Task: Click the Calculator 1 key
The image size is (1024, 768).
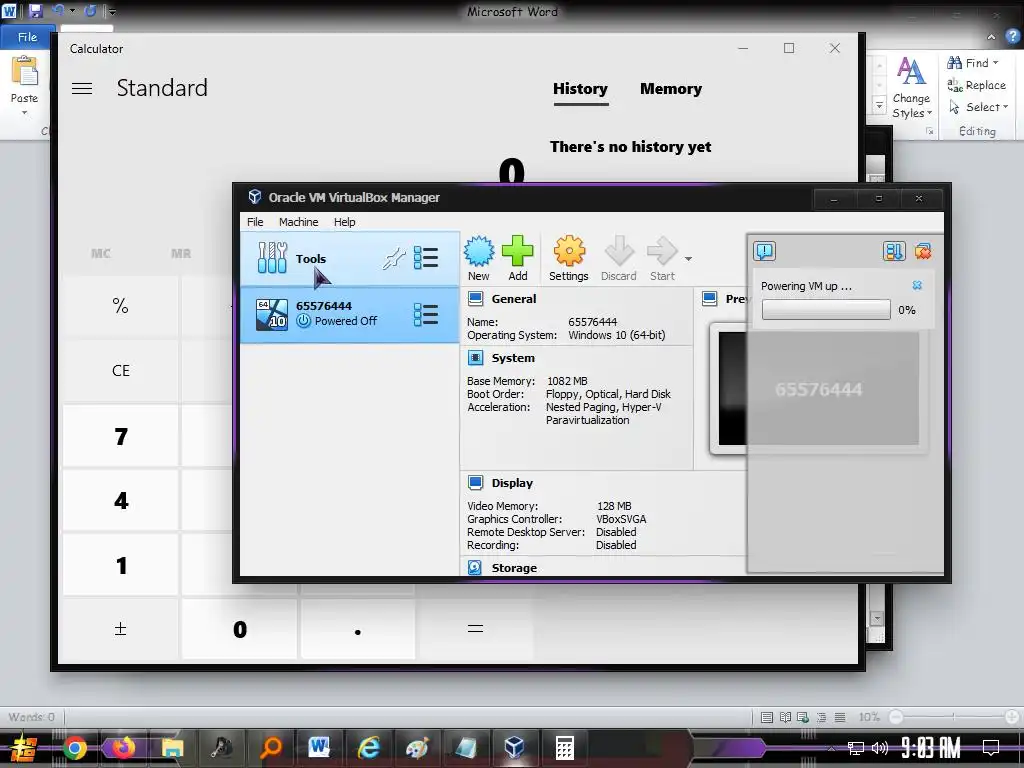Action: point(120,565)
